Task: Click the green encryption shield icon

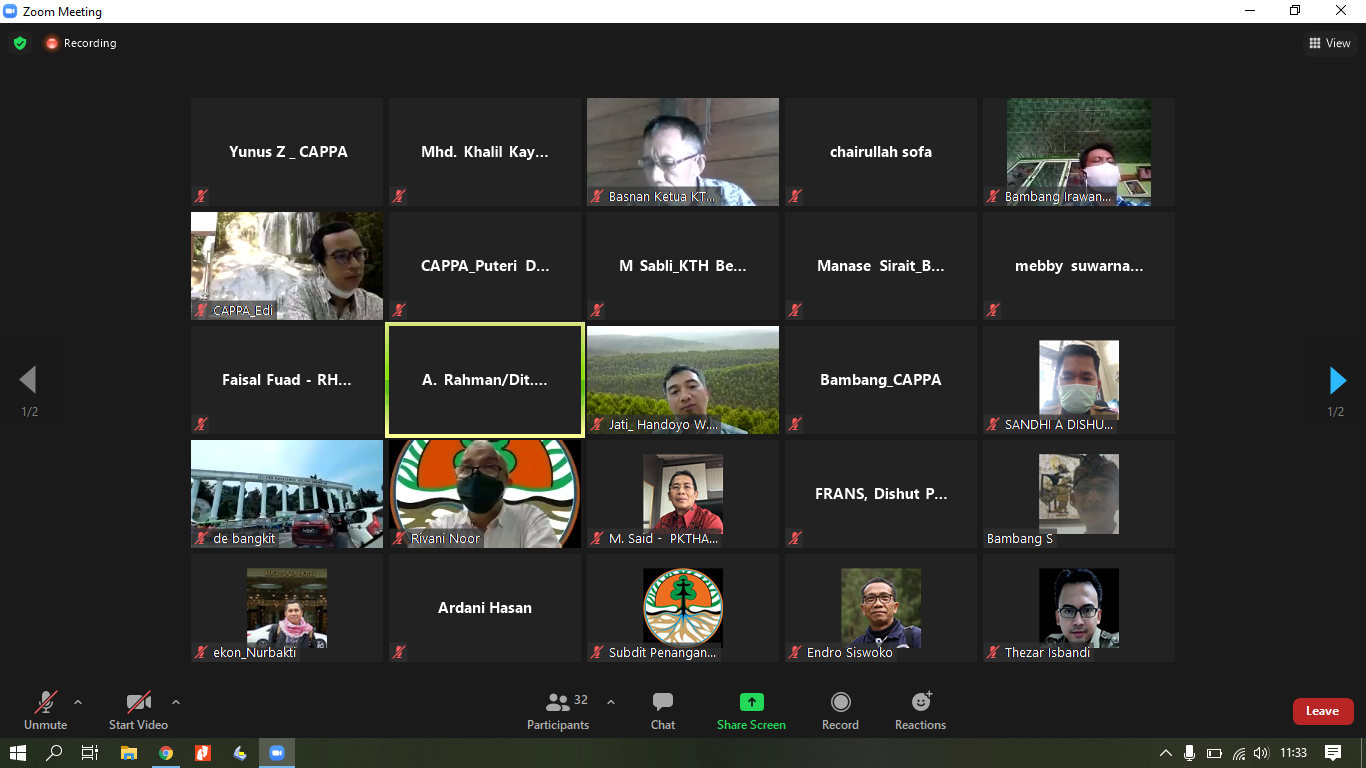Action: [x=20, y=43]
